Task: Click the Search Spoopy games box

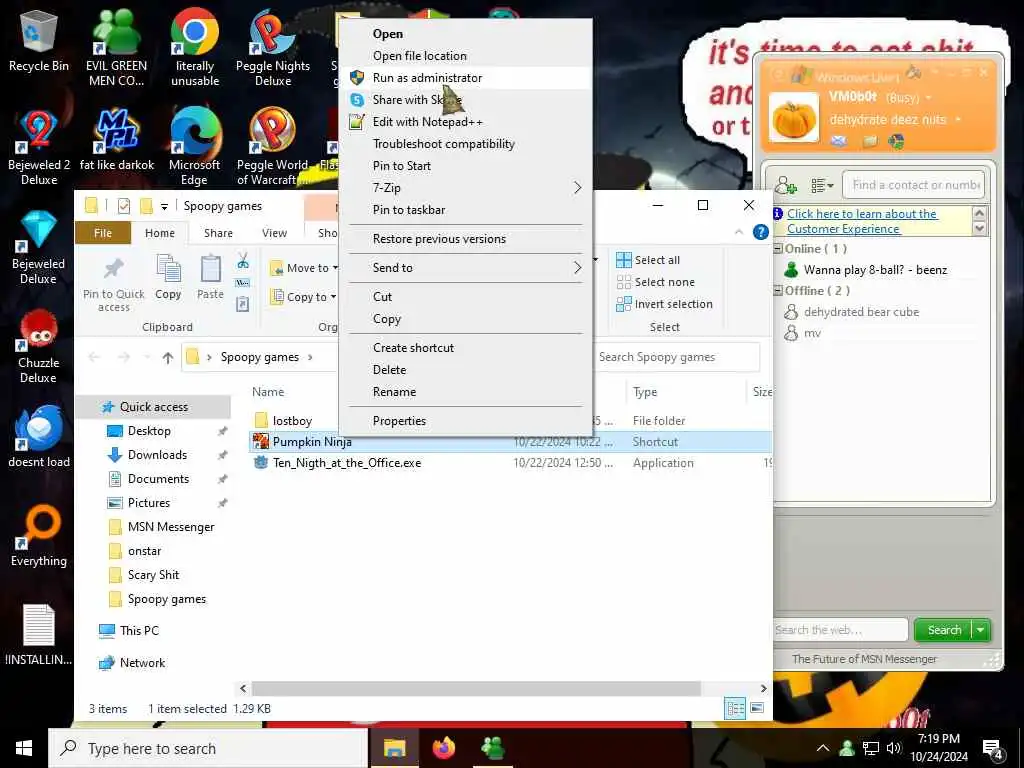Action: click(x=675, y=357)
